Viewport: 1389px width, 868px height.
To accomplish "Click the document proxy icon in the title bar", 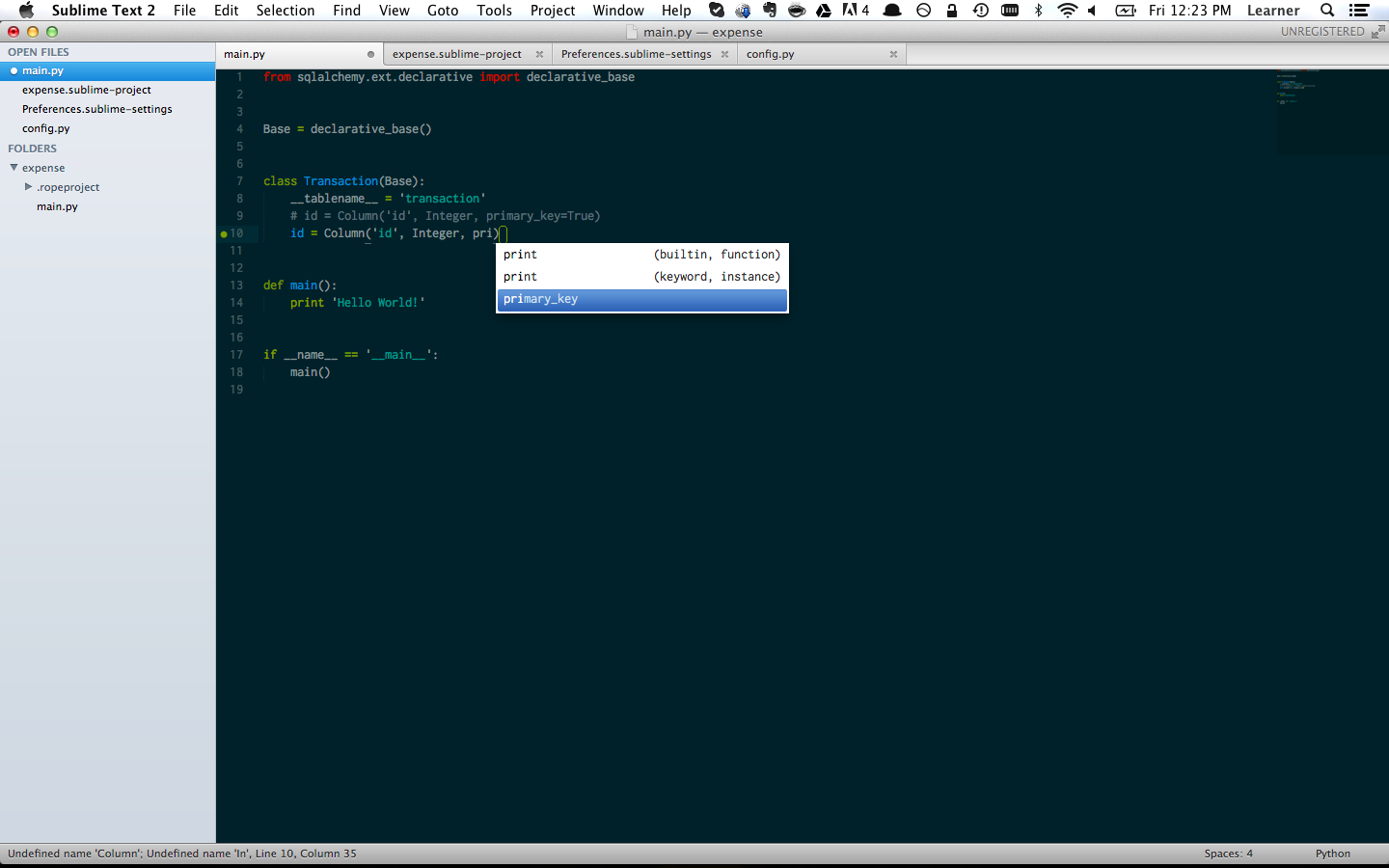I will click(x=633, y=32).
